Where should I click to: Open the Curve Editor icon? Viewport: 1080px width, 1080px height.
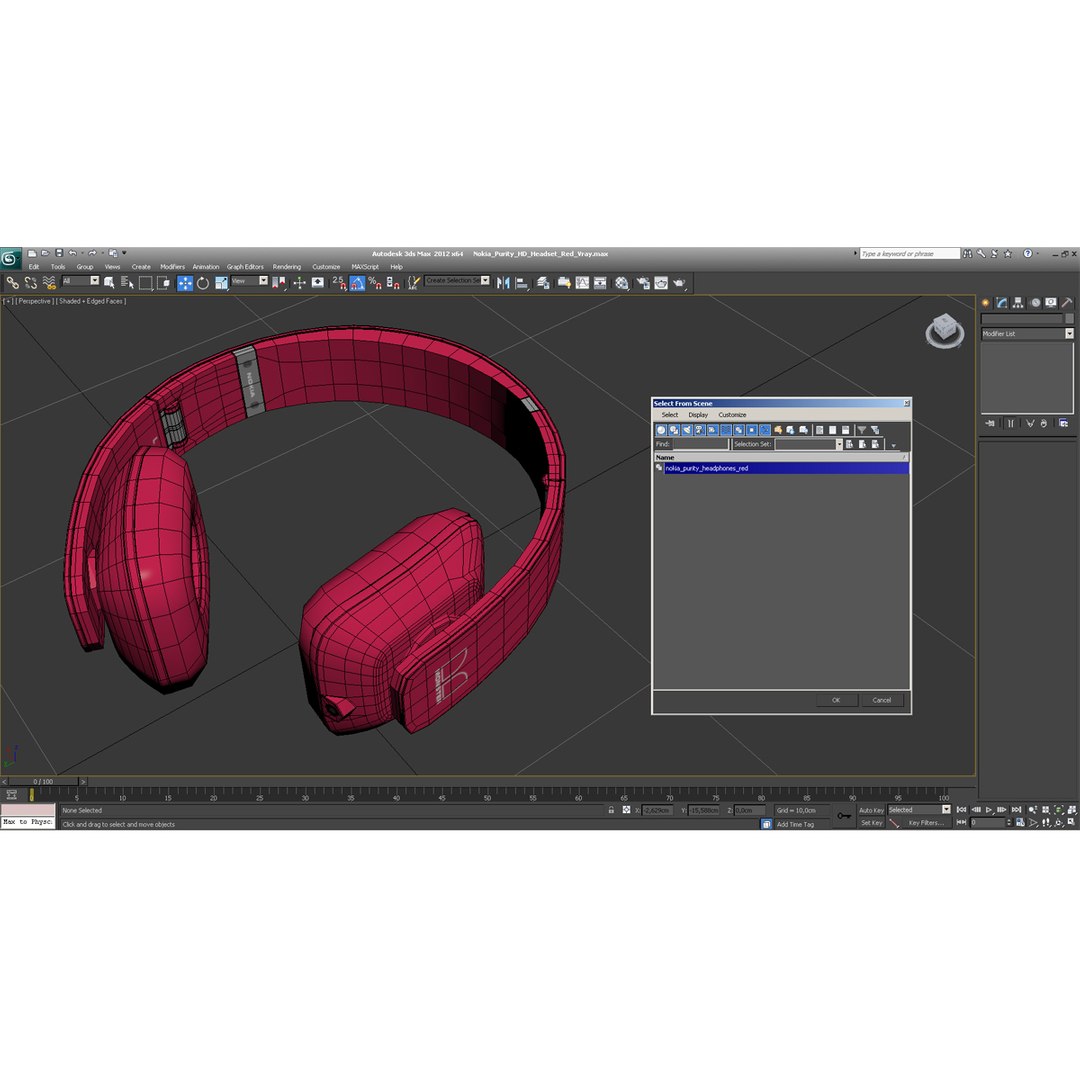click(582, 282)
